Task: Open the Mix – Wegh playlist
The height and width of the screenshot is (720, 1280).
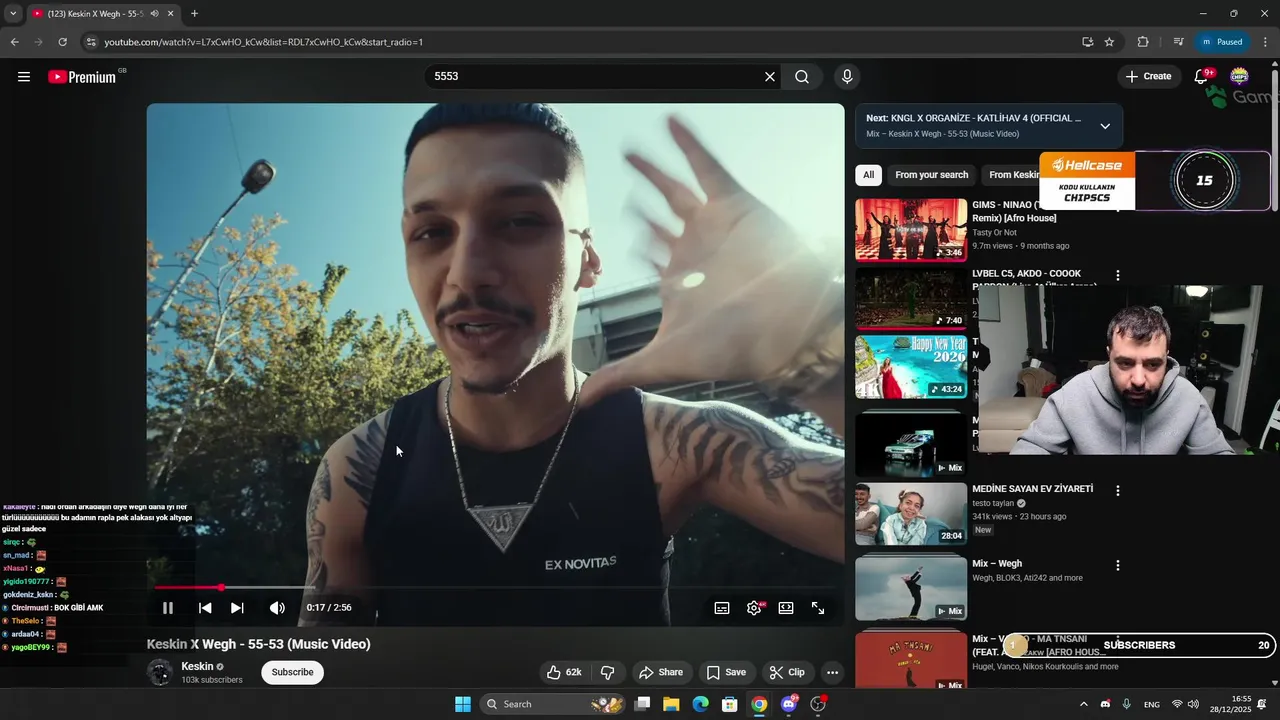Action: point(911,588)
